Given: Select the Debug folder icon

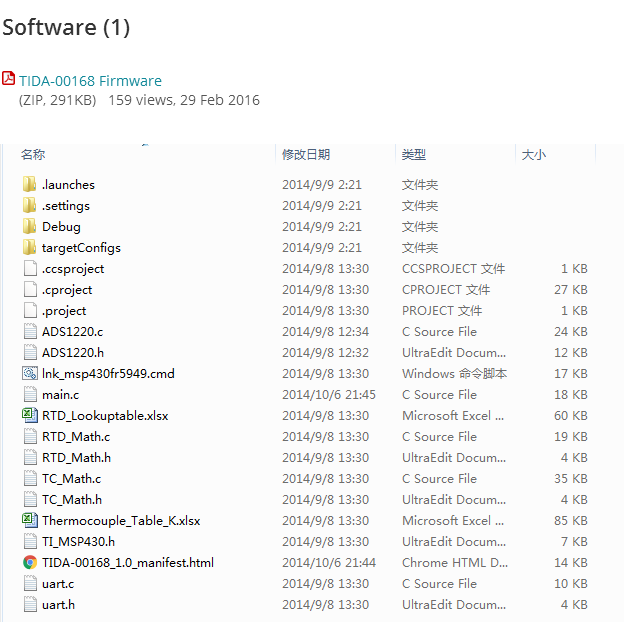Looking at the screenshot, I should coord(30,226).
